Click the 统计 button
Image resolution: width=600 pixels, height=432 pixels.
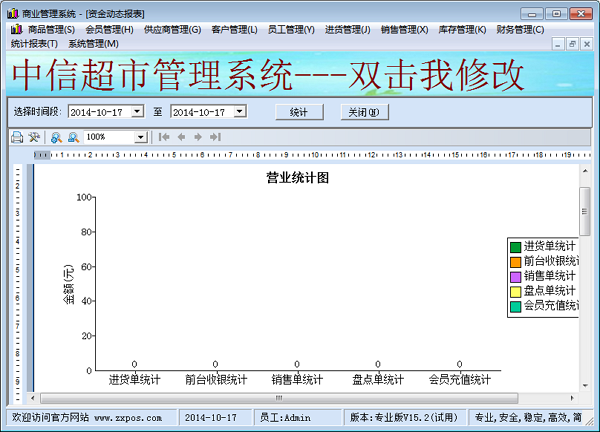[299, 112]
